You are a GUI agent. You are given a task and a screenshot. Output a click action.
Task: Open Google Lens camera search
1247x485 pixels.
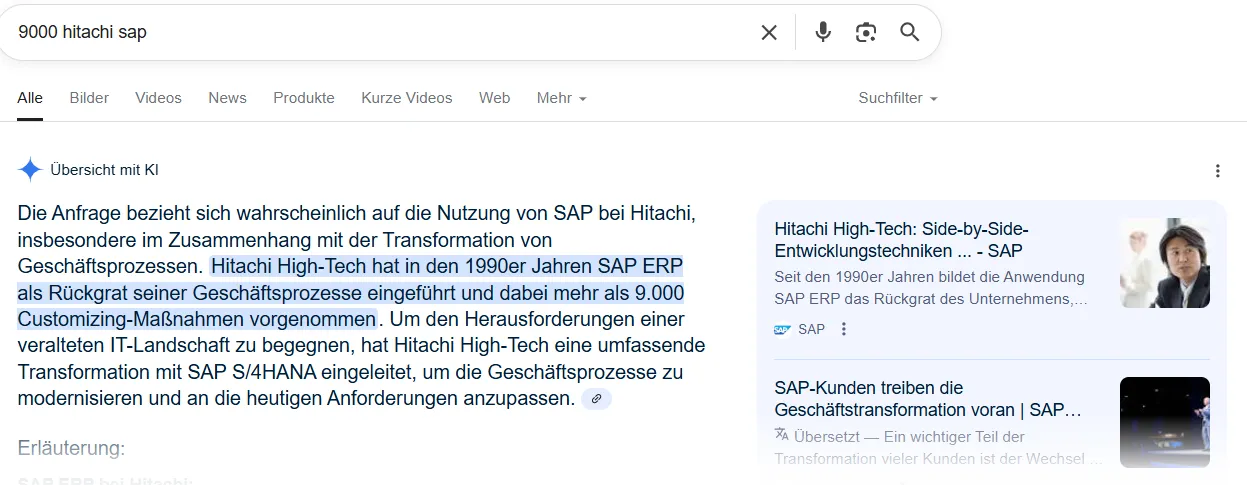tap(866, 32)
